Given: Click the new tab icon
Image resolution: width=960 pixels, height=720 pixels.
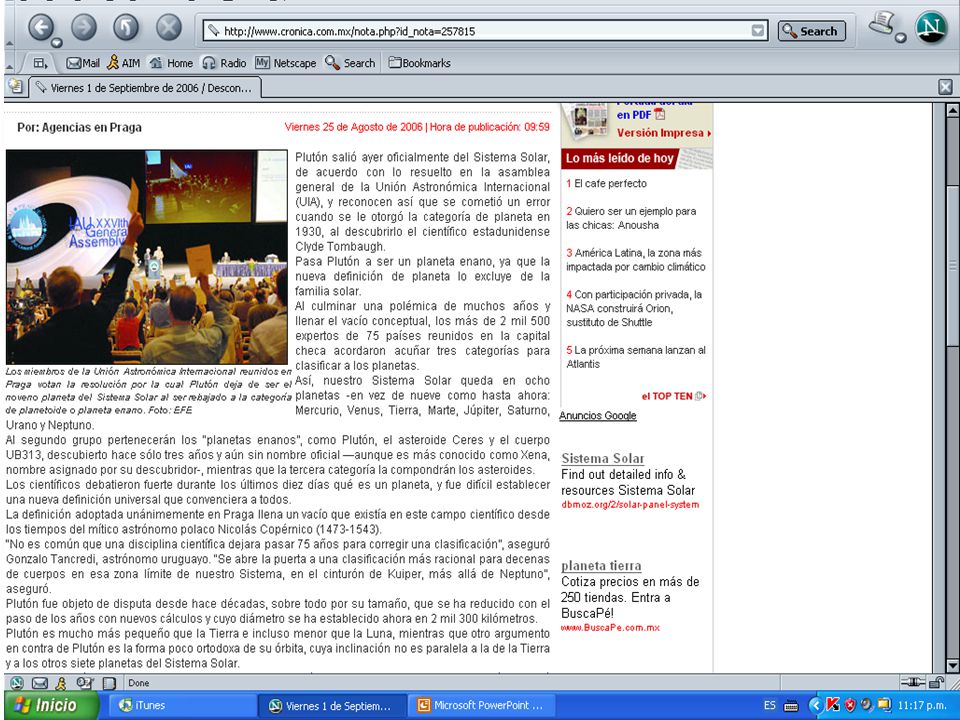Looking at the screenshot, I should (15, 86).
